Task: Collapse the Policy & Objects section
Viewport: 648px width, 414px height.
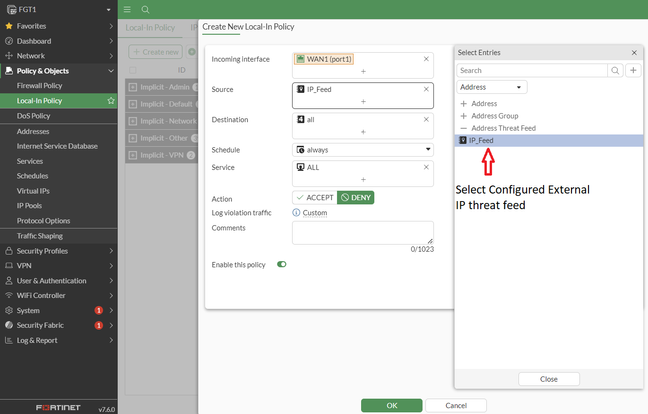Action: click(x=111, y=71)
